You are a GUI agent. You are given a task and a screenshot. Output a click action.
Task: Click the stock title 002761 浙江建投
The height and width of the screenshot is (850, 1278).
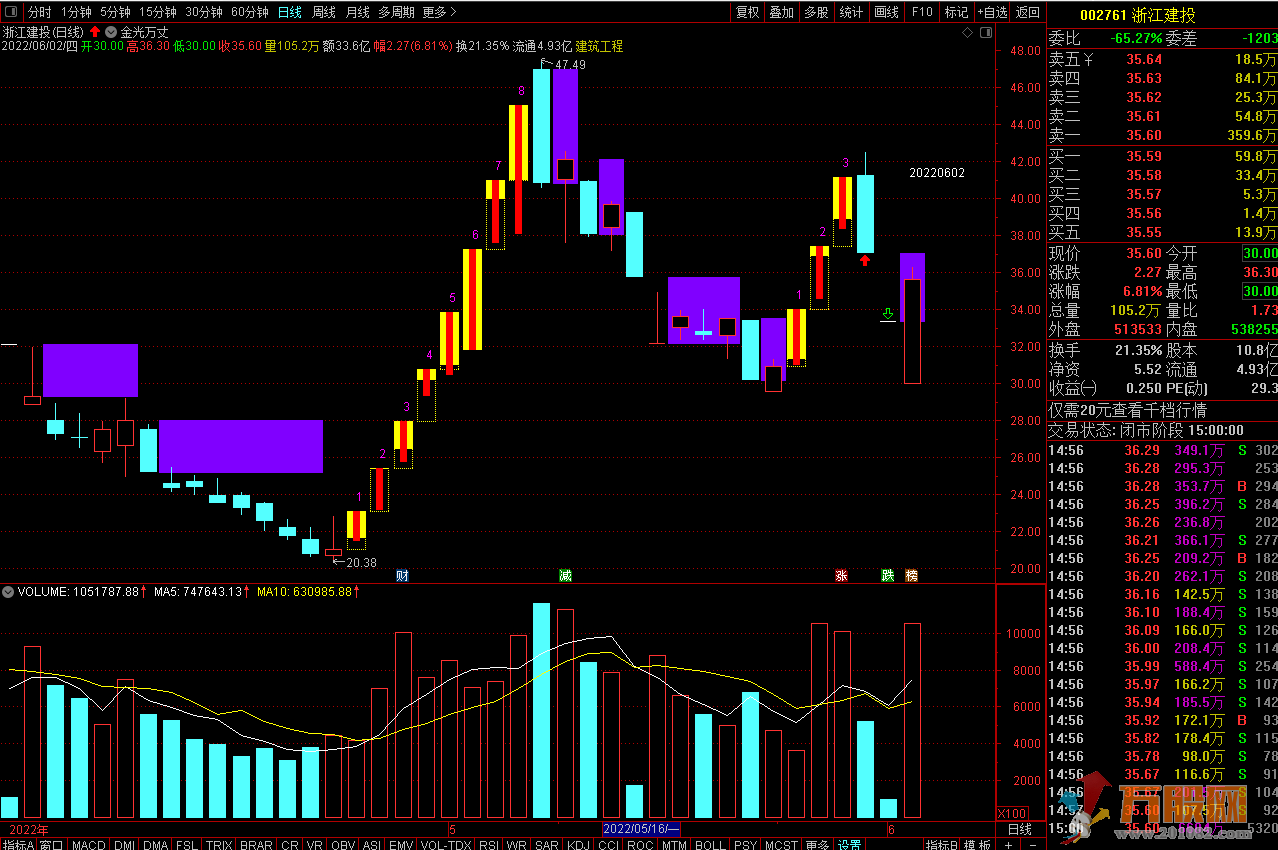[x=1137, y=15]
